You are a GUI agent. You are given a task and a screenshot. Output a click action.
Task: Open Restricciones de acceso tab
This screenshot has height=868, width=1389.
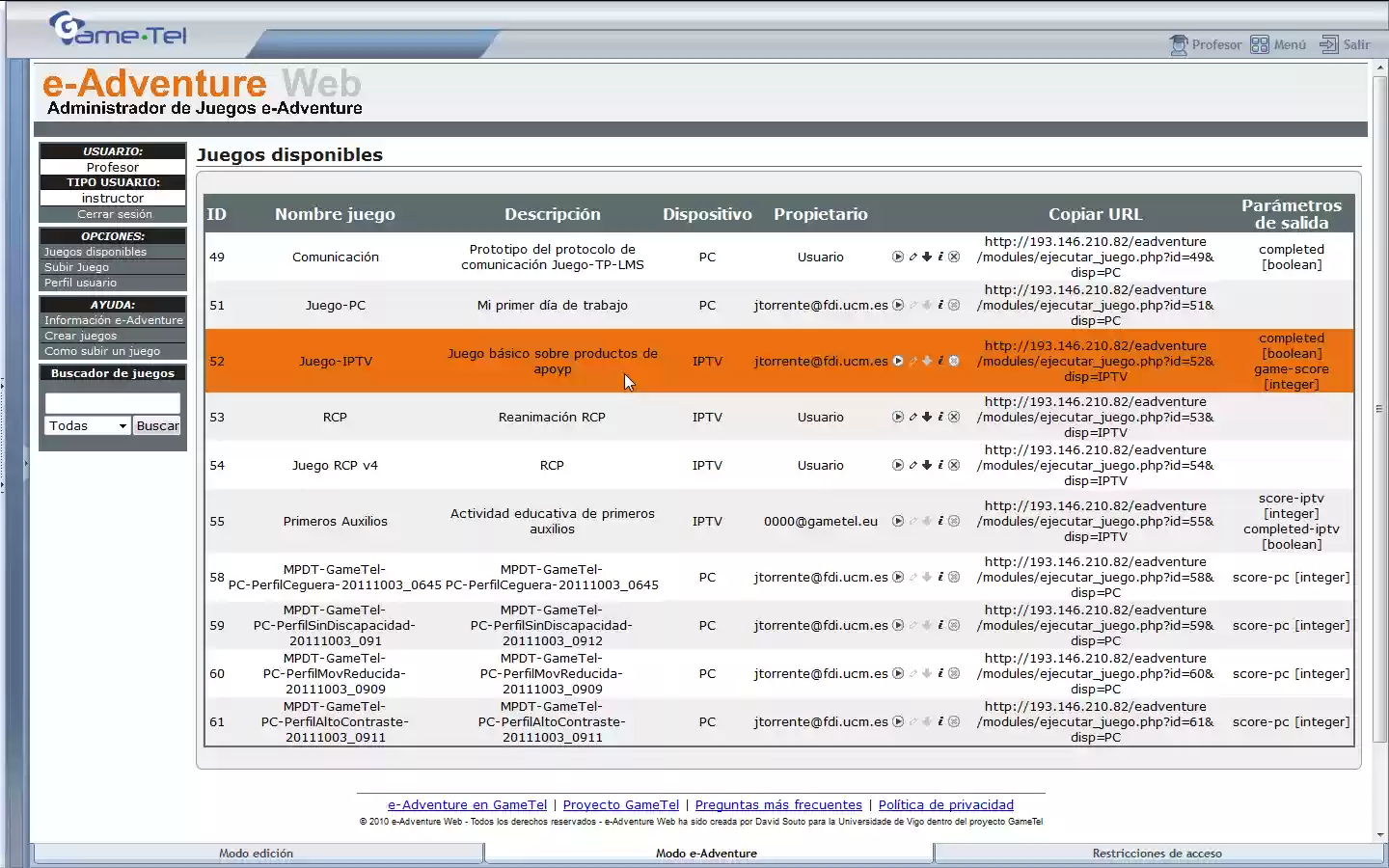click(1157, 853)
